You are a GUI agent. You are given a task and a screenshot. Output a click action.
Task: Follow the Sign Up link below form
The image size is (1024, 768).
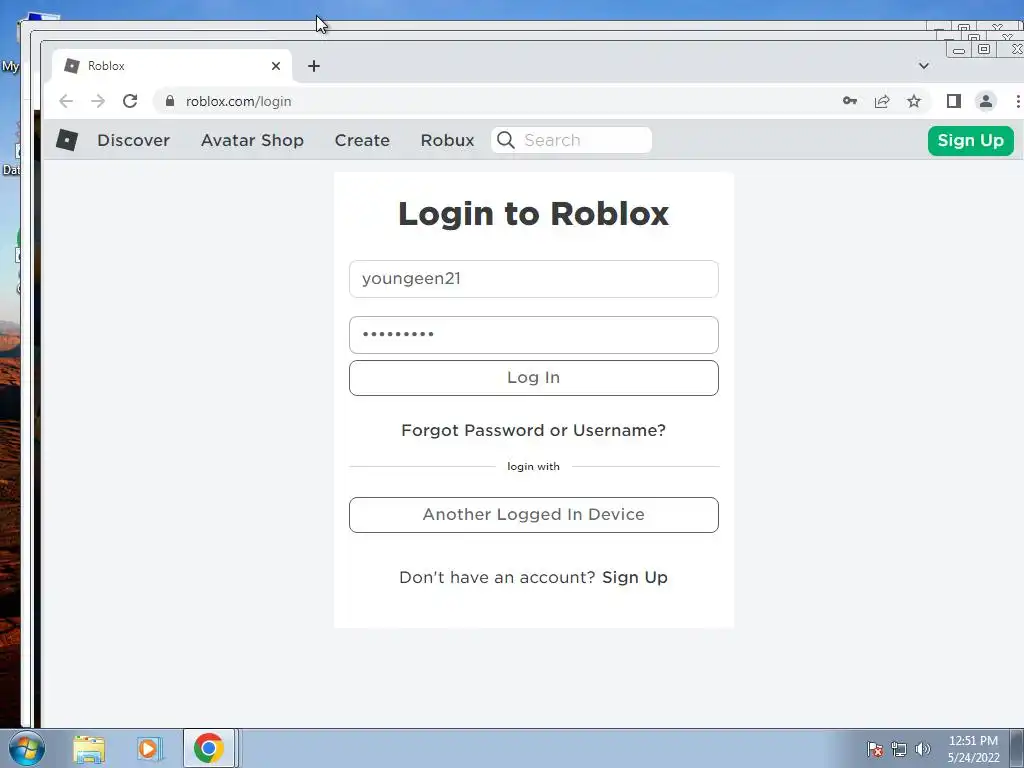635,577
